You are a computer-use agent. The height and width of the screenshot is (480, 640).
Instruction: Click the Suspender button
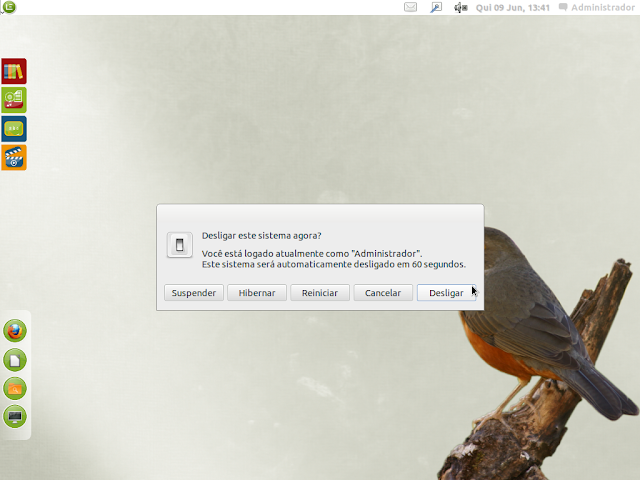point(194,293)
